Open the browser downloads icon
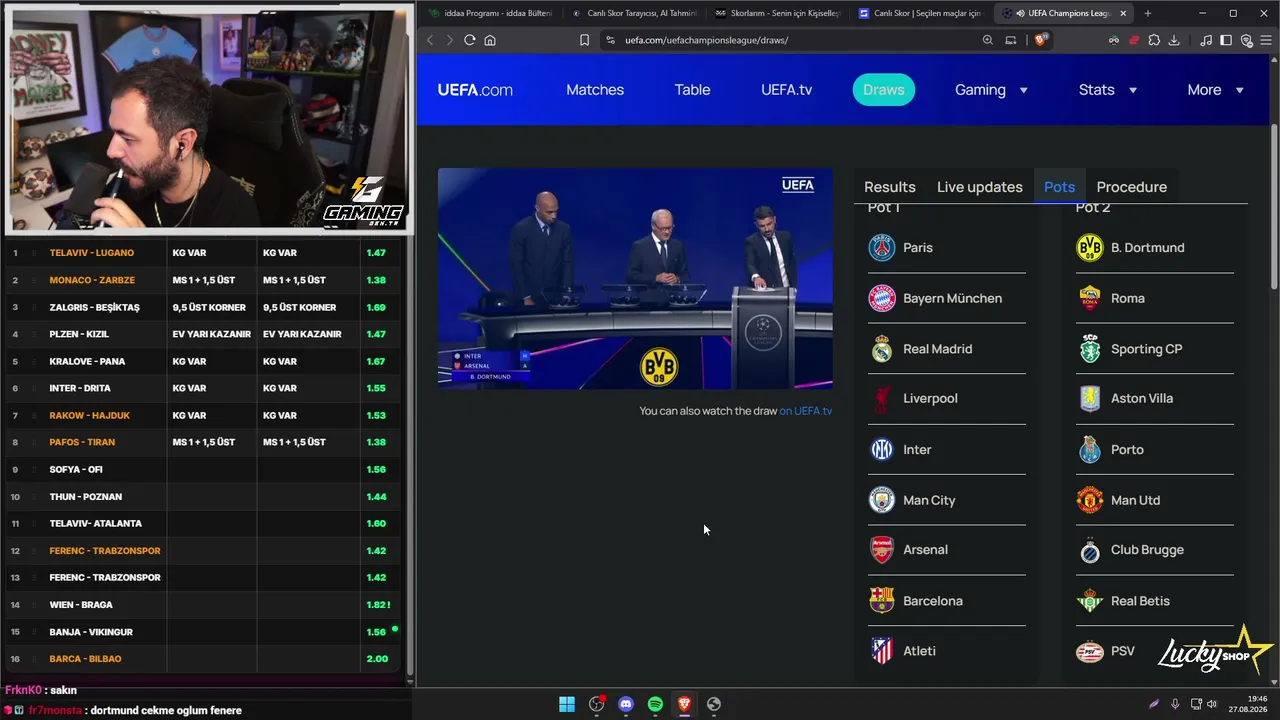 pos(1174,40)
